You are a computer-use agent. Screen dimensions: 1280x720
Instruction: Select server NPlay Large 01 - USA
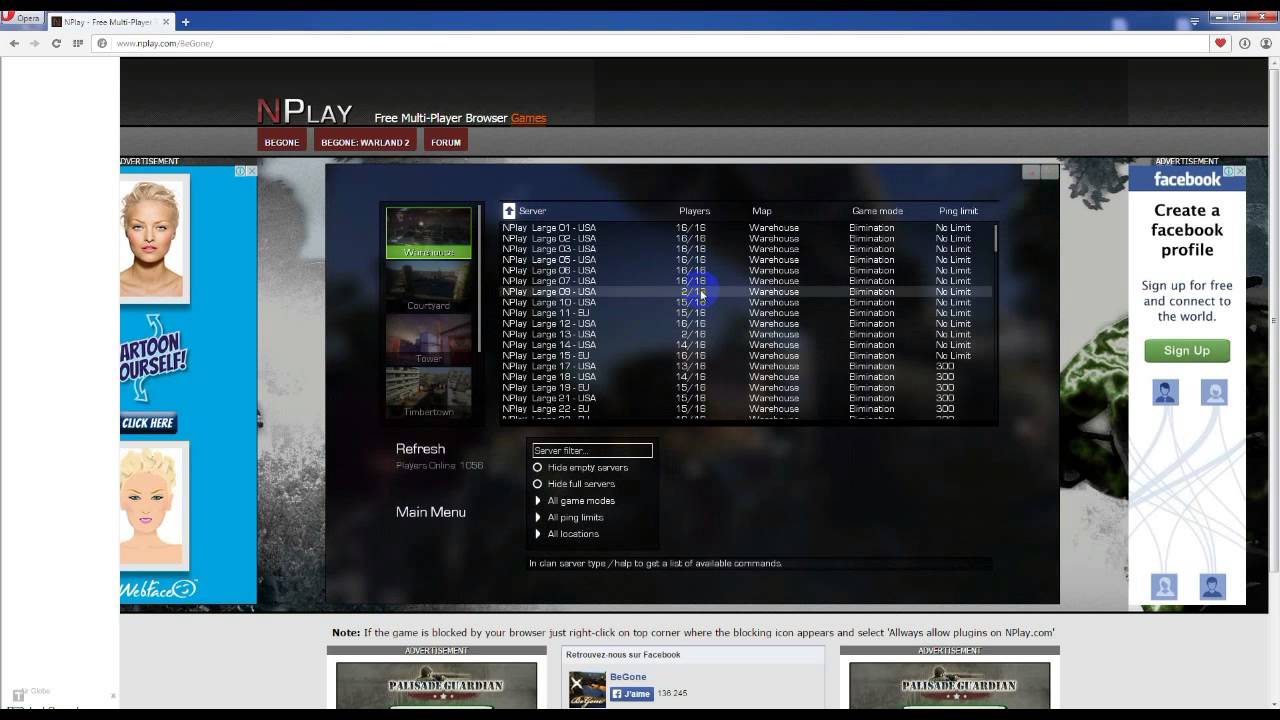point(746,228)
